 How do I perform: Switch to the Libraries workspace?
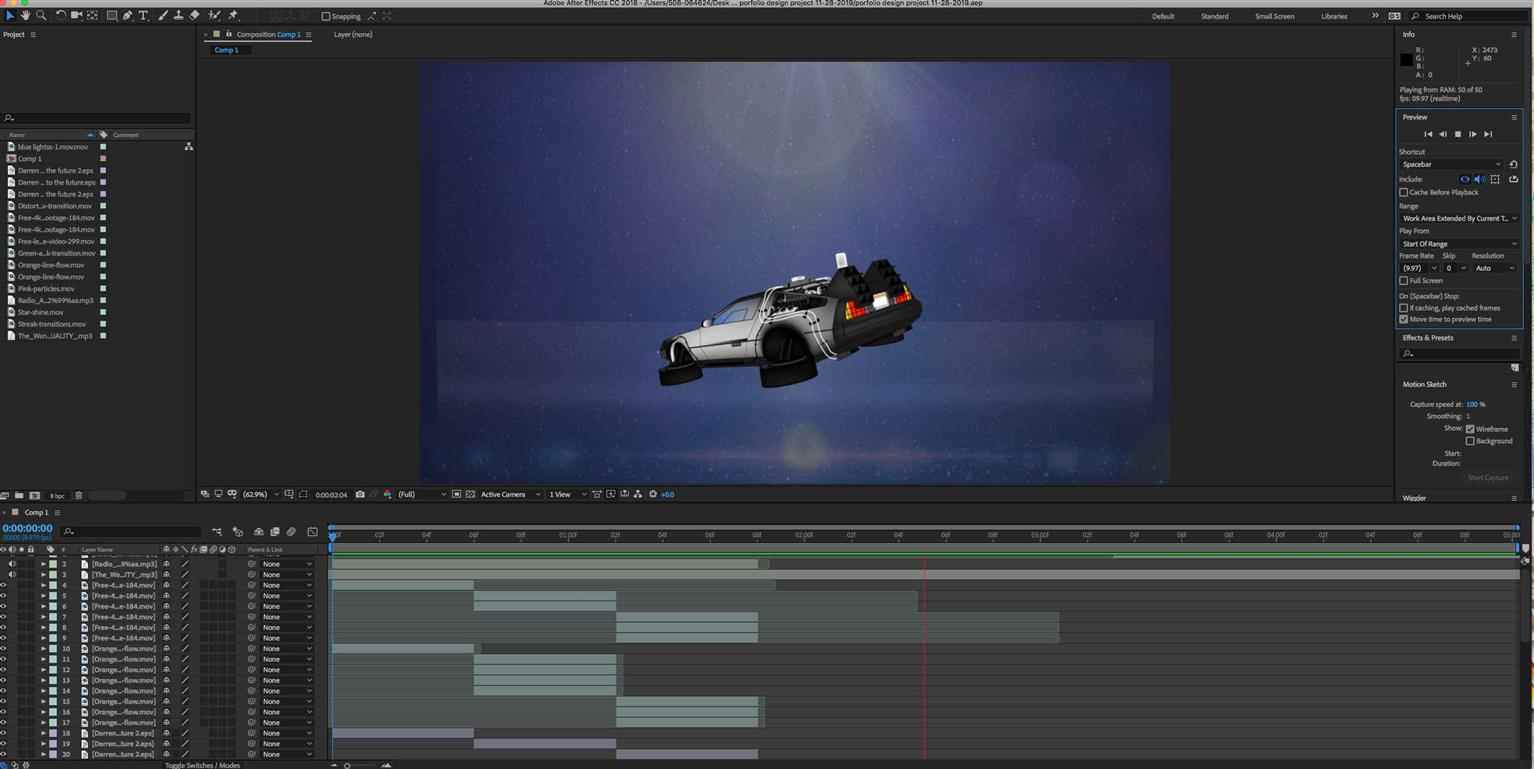(1334, 16)
